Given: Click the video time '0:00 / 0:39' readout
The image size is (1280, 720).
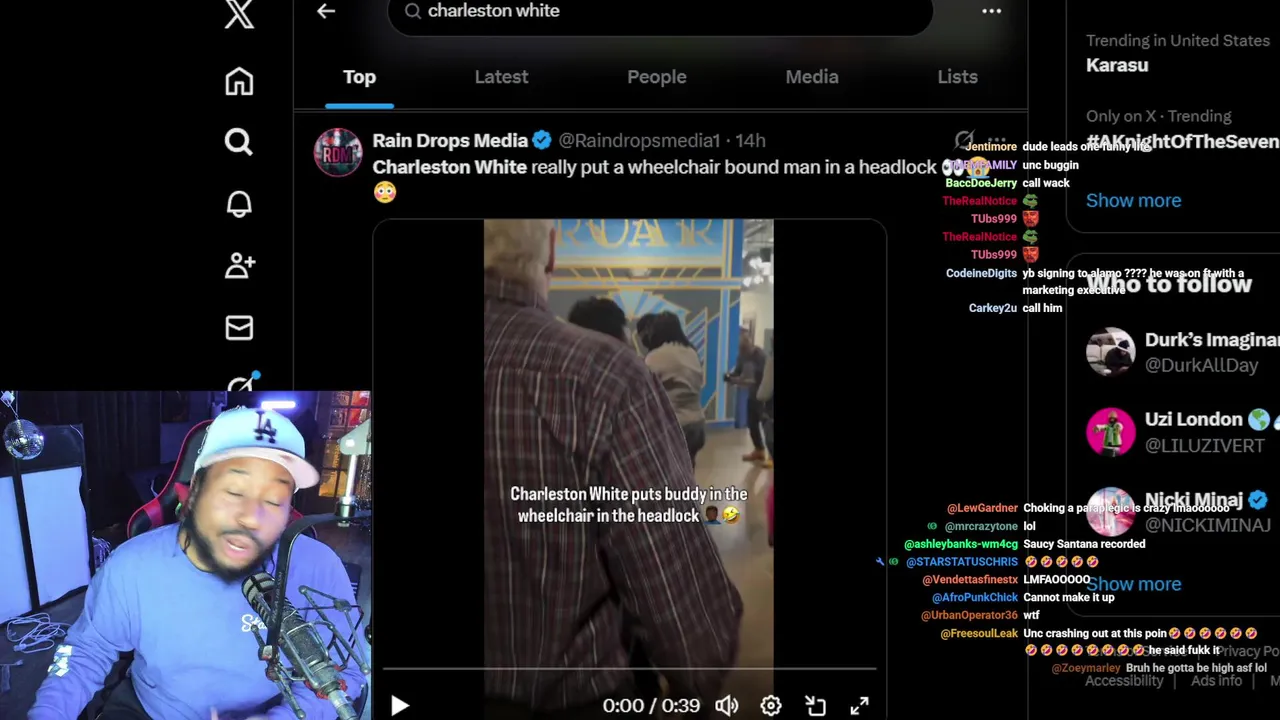Looking at the screenshot, I should click(651, 706).
